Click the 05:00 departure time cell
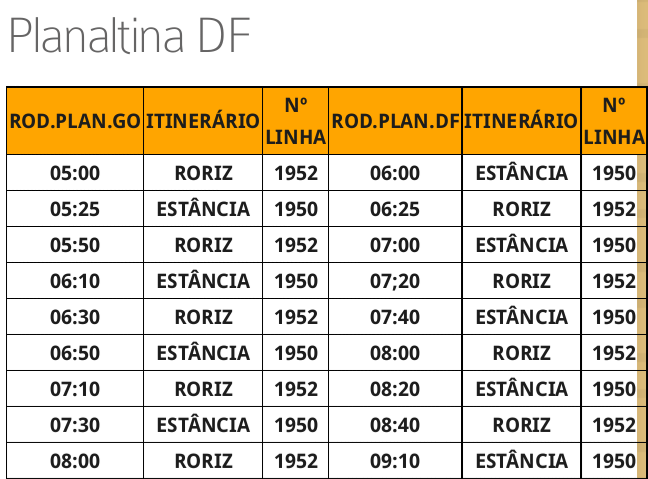This screenshot has width=648, height=479. click(x=75, y=173)
